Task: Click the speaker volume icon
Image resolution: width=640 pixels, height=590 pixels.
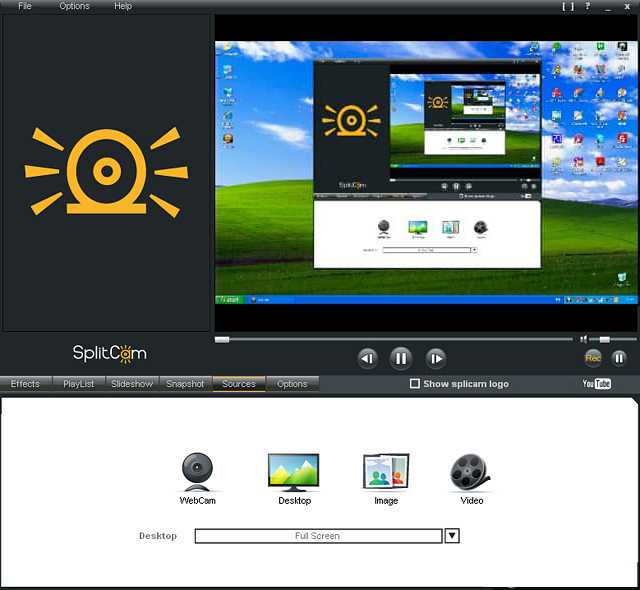Action: pyautogui.click(x=584, y=339)
